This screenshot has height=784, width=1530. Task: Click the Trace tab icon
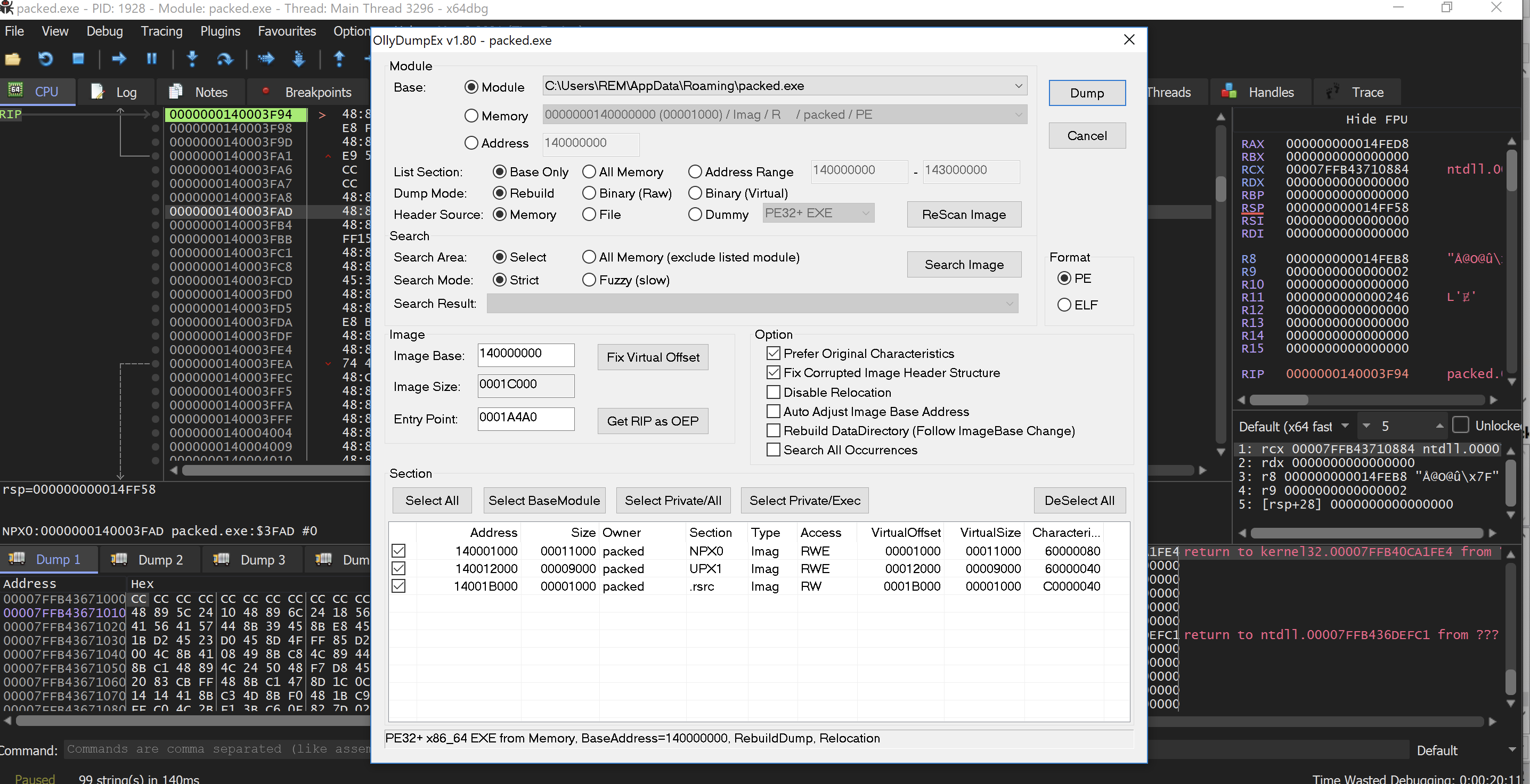tap(1332, 92)
